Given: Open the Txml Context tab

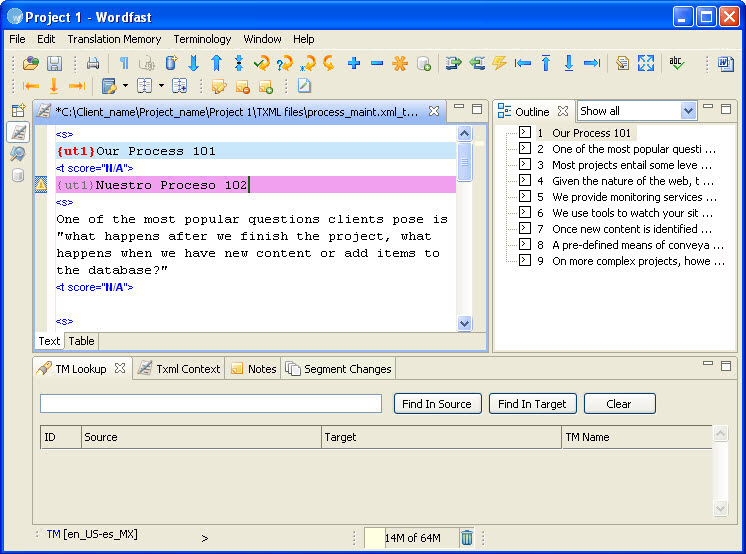Looking at the screenshot, I should [x=179, y=369].
